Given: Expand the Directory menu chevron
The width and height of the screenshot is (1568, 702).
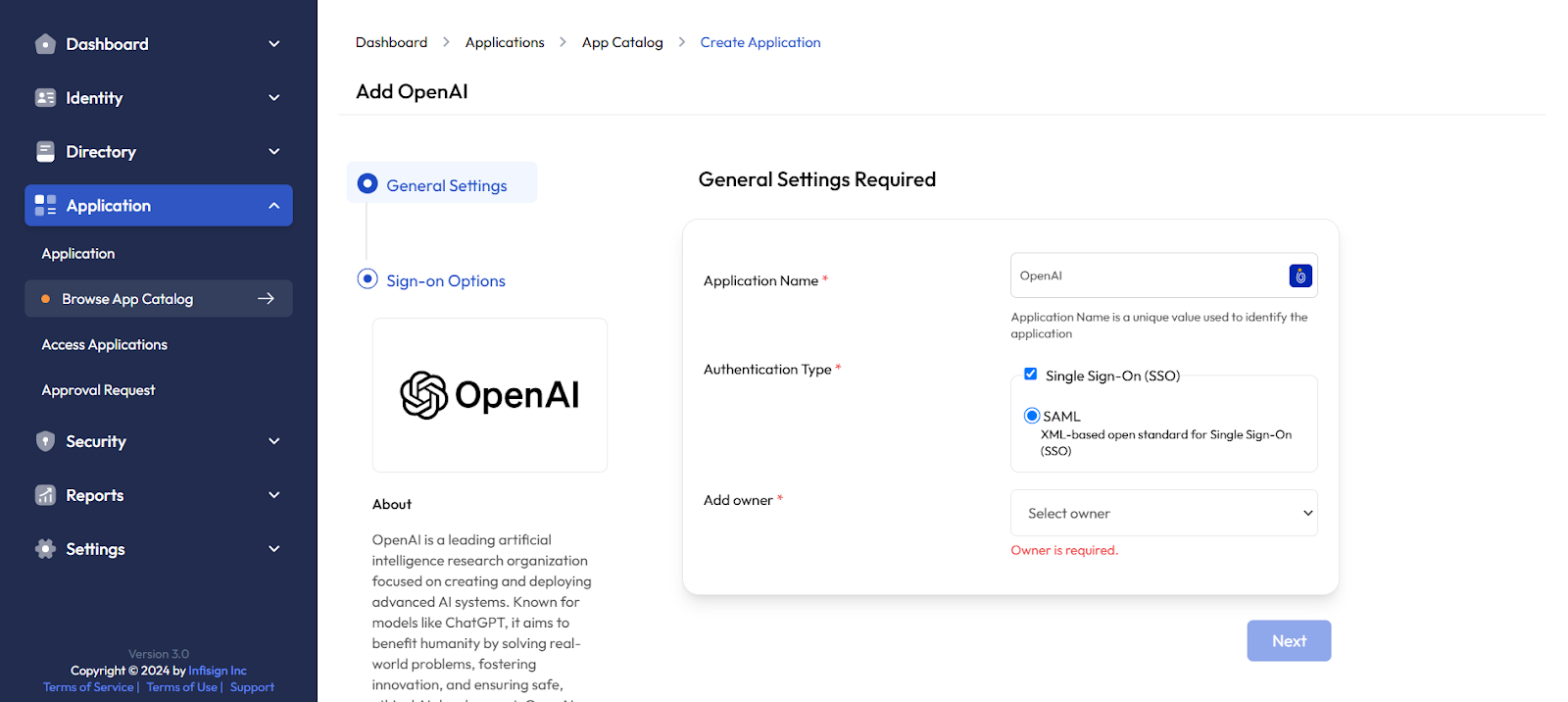Looking at the screenshot, I should pyautogui.click(x=274, y=152).
